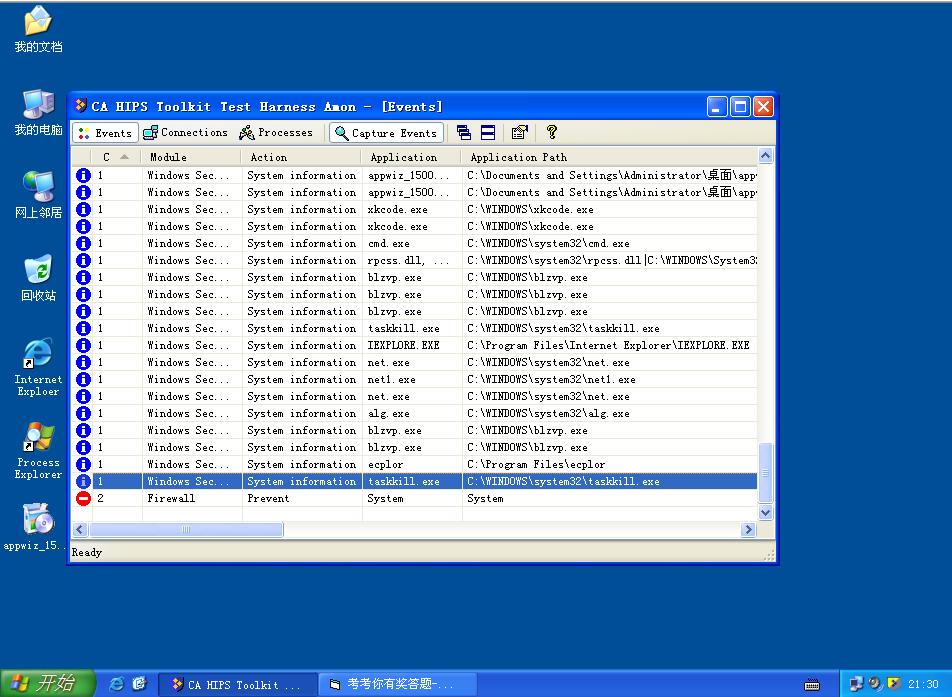
Task: Switch to the CA HIPS Toolkit taskbar button
Action: tap(236, 684)
